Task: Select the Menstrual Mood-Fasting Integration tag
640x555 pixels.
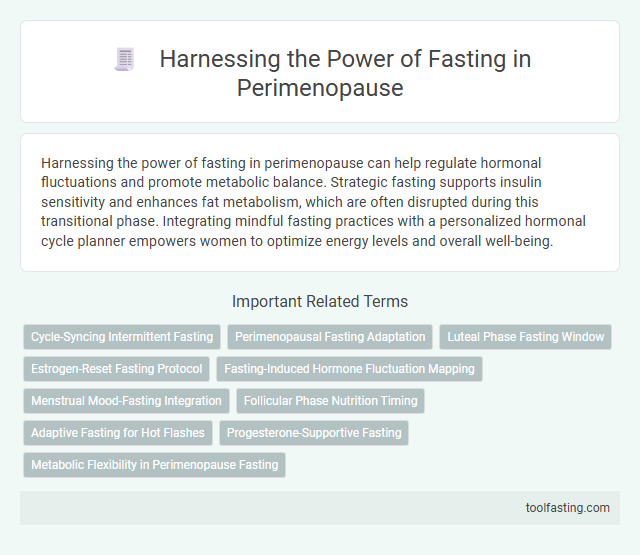Action: coord(126,401)
